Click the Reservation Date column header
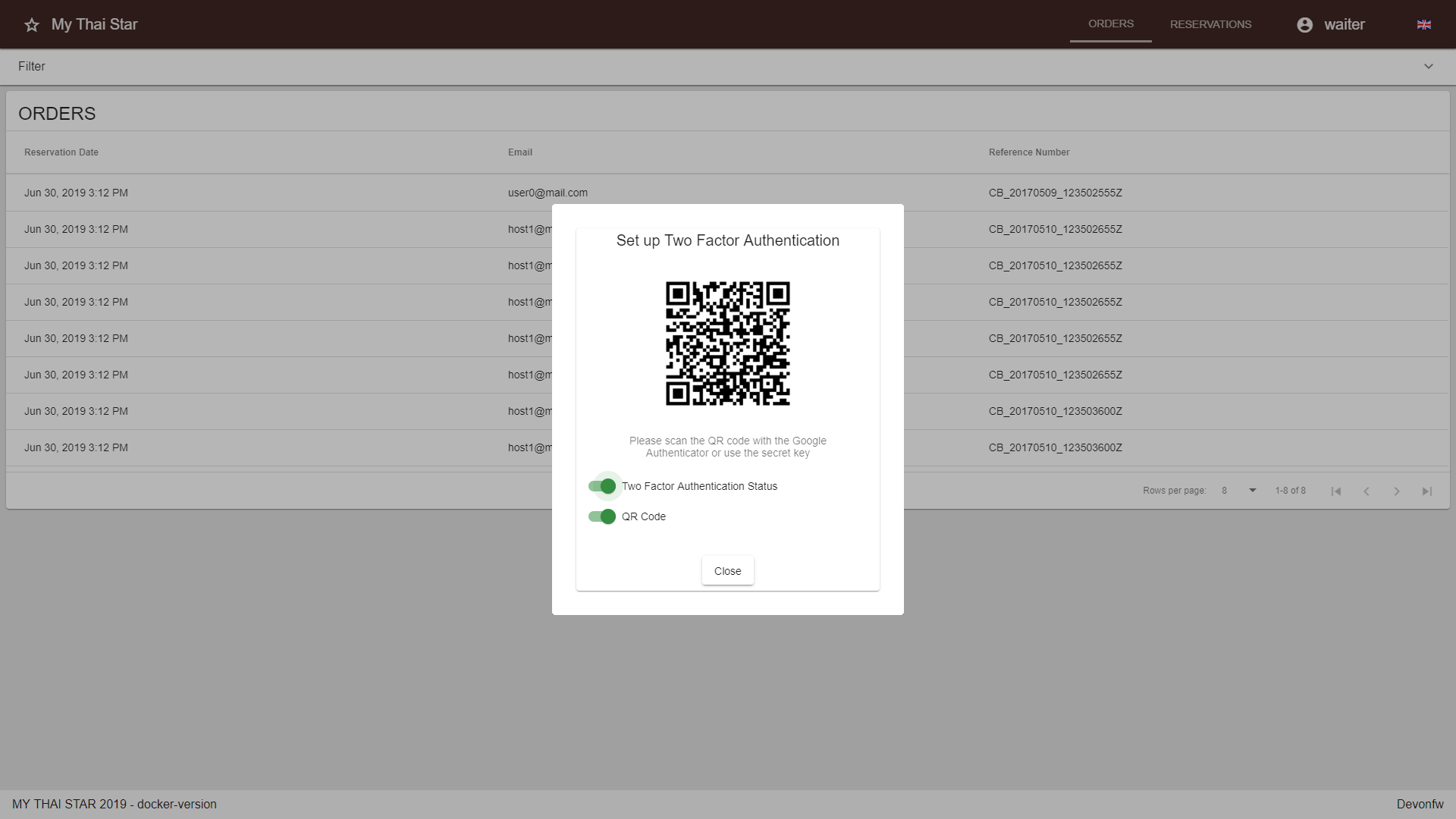This screenshot has height=819, width=1456. pos(61,152)
